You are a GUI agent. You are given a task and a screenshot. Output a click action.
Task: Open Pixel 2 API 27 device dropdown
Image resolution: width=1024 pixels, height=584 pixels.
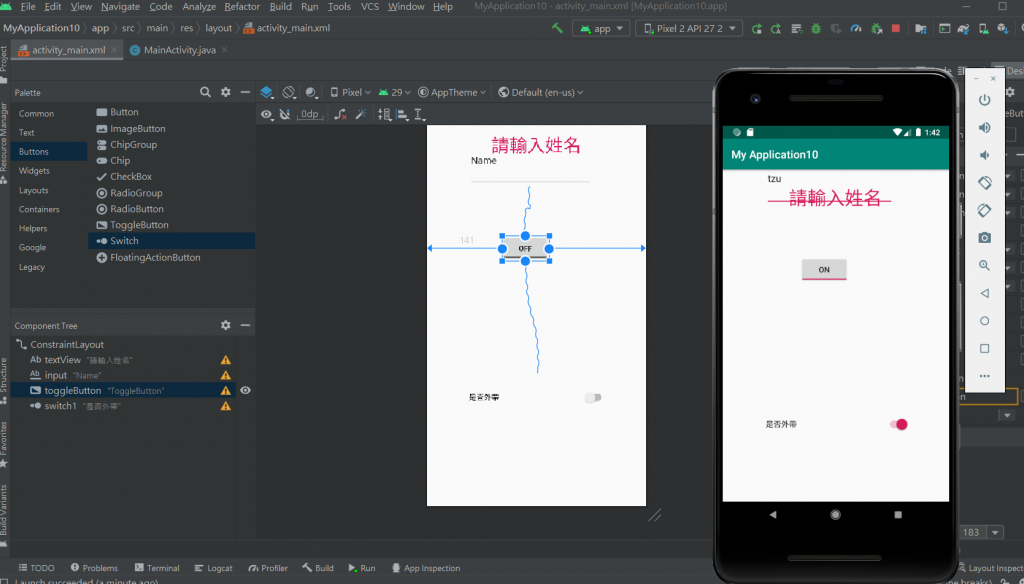(x=689, y=29)
